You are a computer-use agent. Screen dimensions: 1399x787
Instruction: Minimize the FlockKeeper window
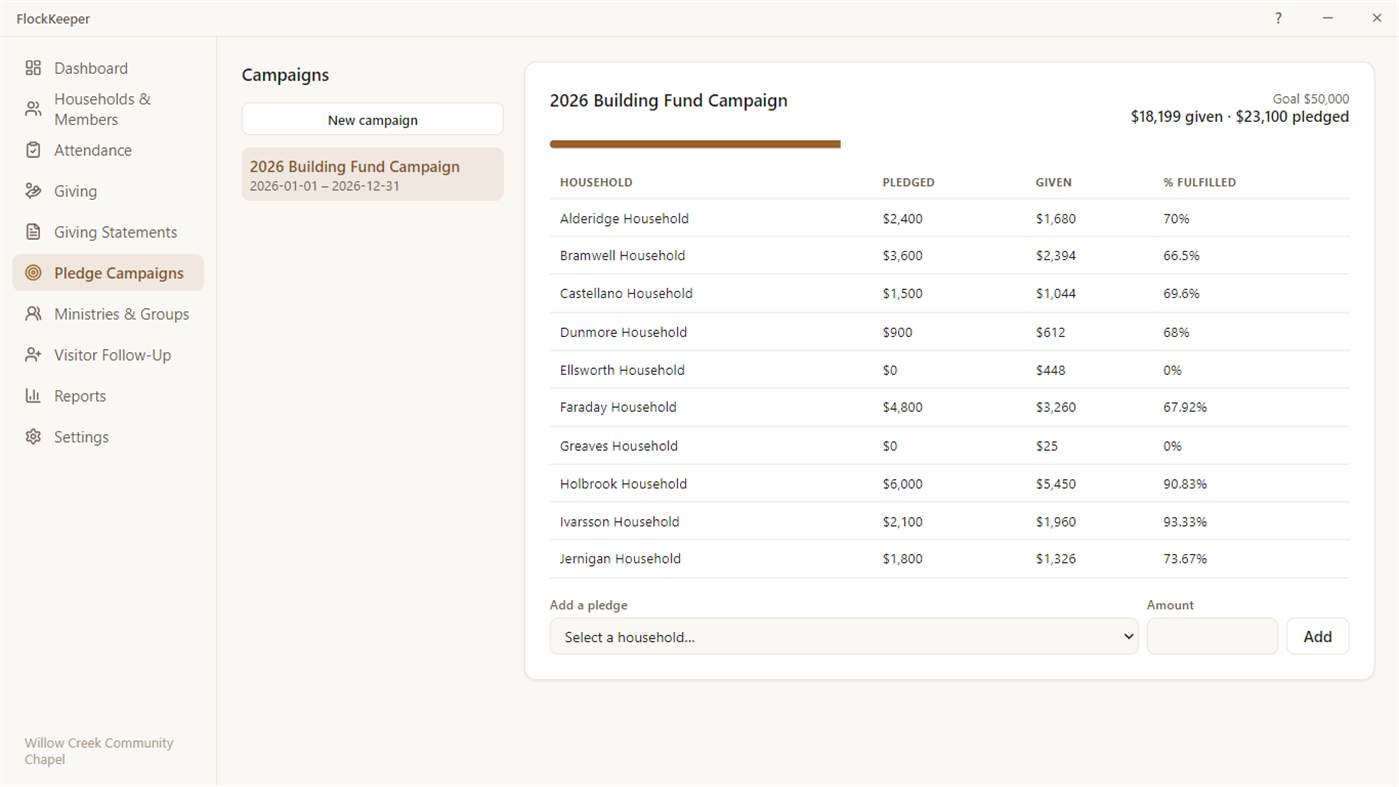coord(1328,18)
